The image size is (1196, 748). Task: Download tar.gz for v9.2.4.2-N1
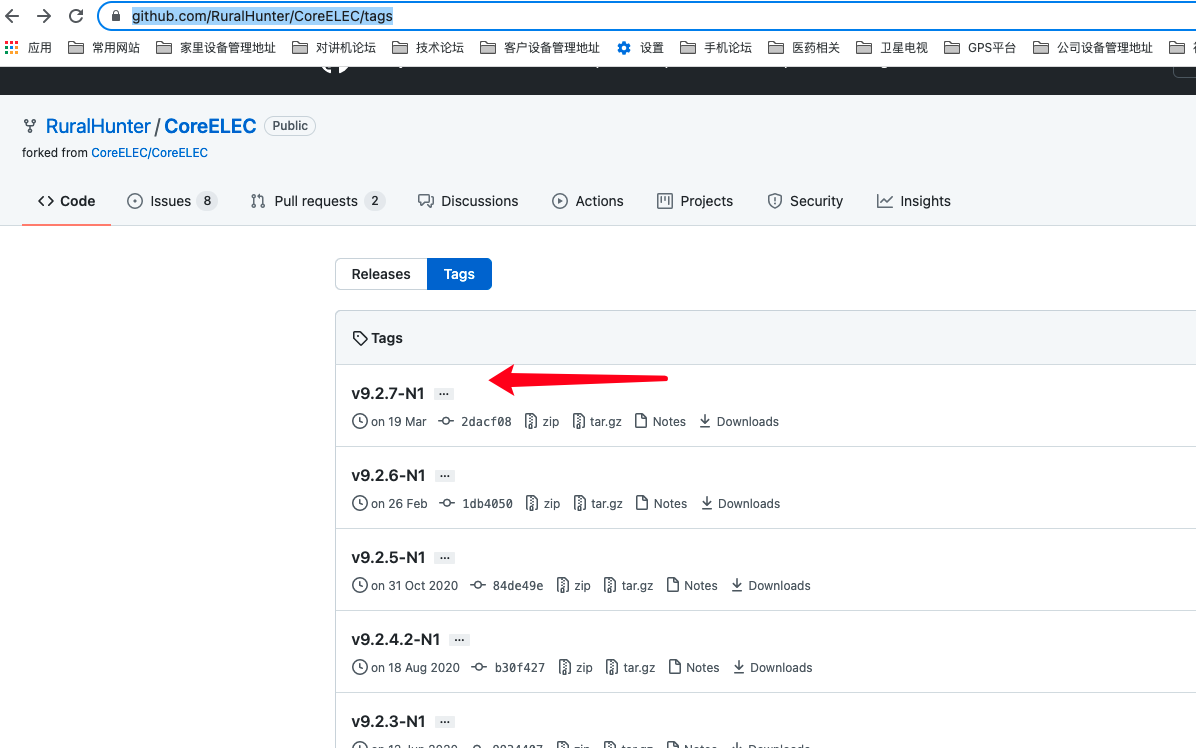[631, 668]
